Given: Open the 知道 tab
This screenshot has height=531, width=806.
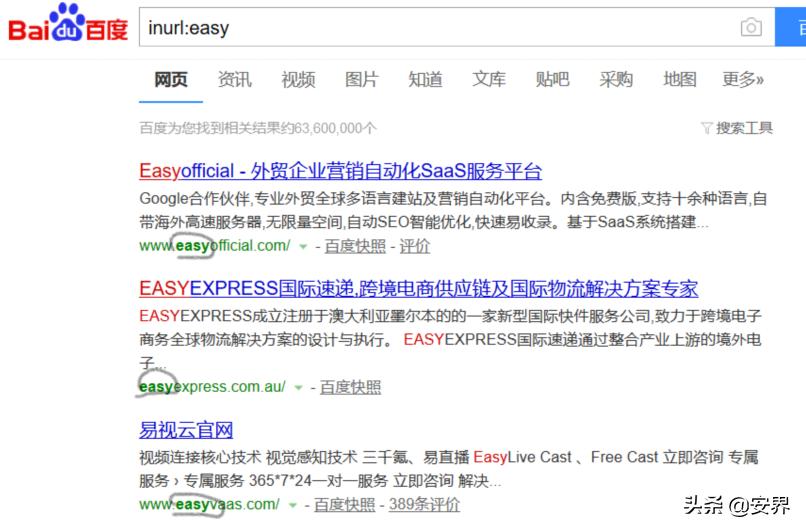Looking at the screenshot, I should [425, 80].
